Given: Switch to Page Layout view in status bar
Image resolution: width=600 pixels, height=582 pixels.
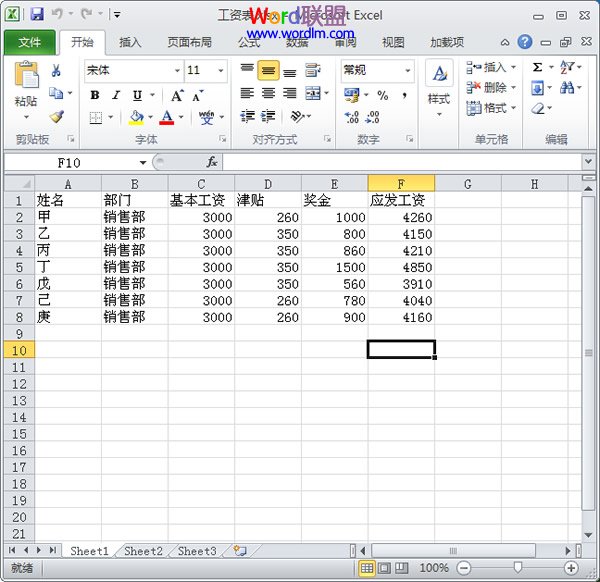Looking at the screenshot, I should pos(385,568).
